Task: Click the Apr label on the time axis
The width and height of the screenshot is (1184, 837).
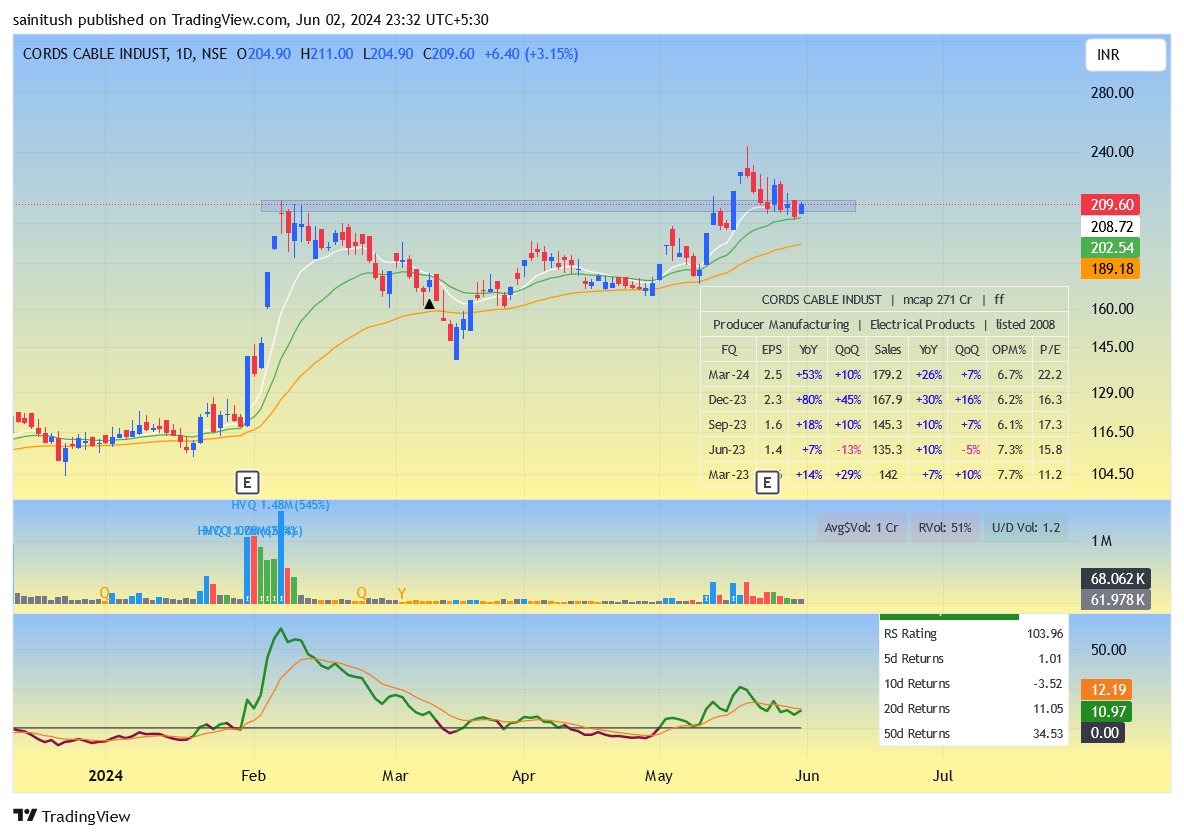Action: coord(523,776)
